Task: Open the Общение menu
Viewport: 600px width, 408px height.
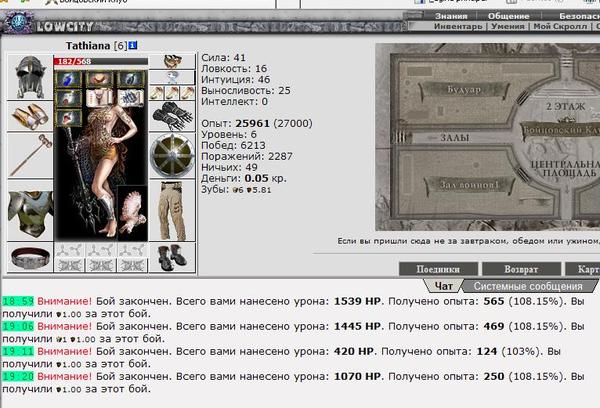Action: [509, 16]
